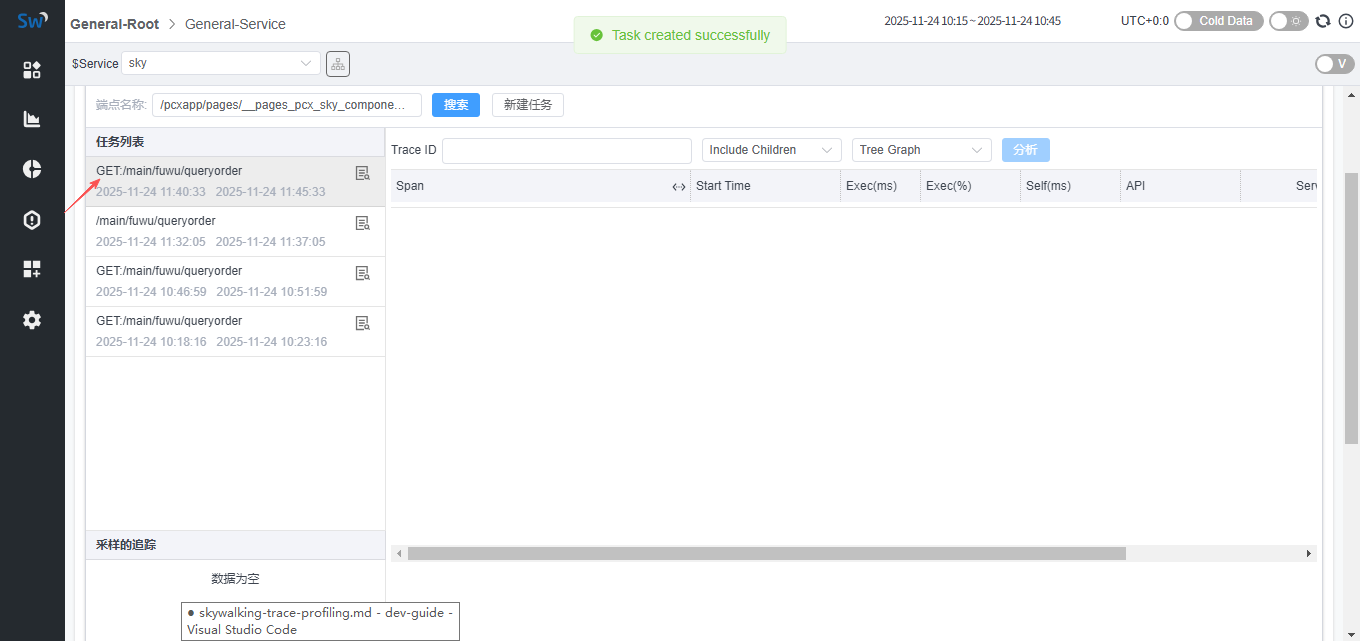
Task: Click the Trace ID input field
Action: (566, 150)
